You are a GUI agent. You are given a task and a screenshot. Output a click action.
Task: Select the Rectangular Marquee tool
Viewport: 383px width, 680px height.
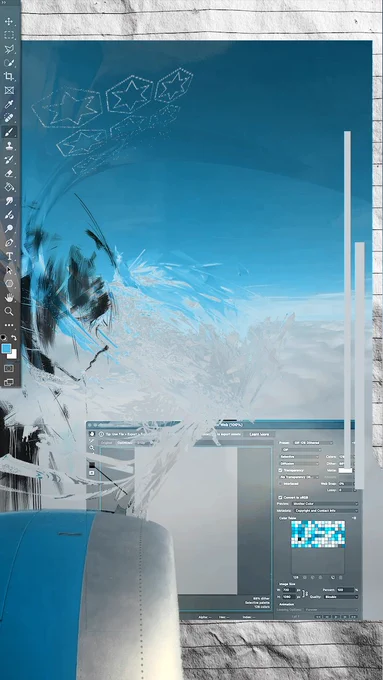[x=9, y=35]
